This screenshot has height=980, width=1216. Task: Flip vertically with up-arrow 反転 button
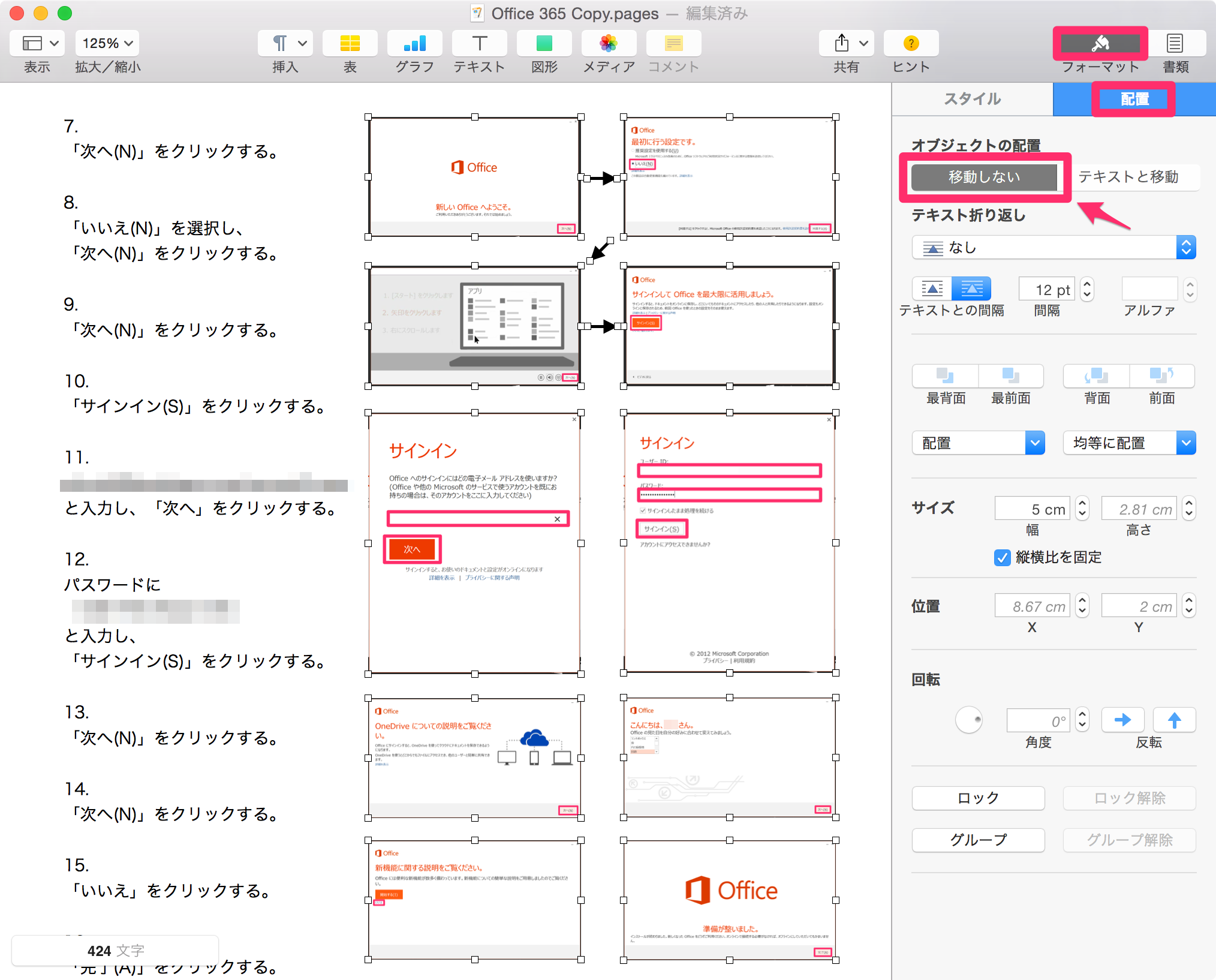[x=1174, y=720]
